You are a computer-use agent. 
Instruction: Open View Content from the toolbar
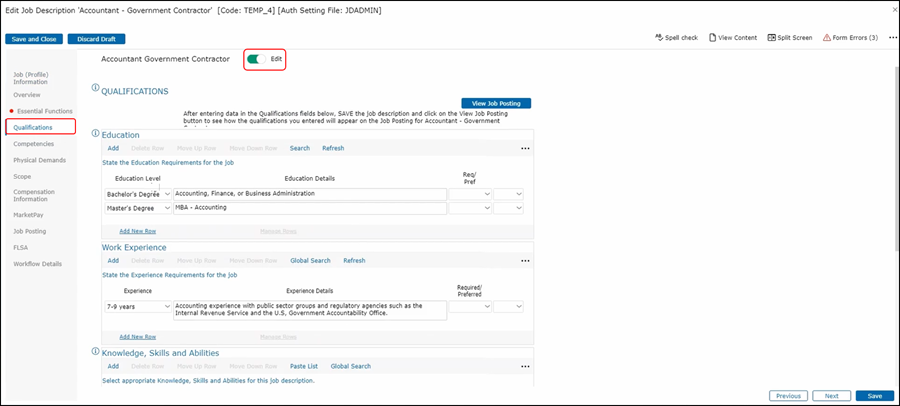[x=714, y=38]
